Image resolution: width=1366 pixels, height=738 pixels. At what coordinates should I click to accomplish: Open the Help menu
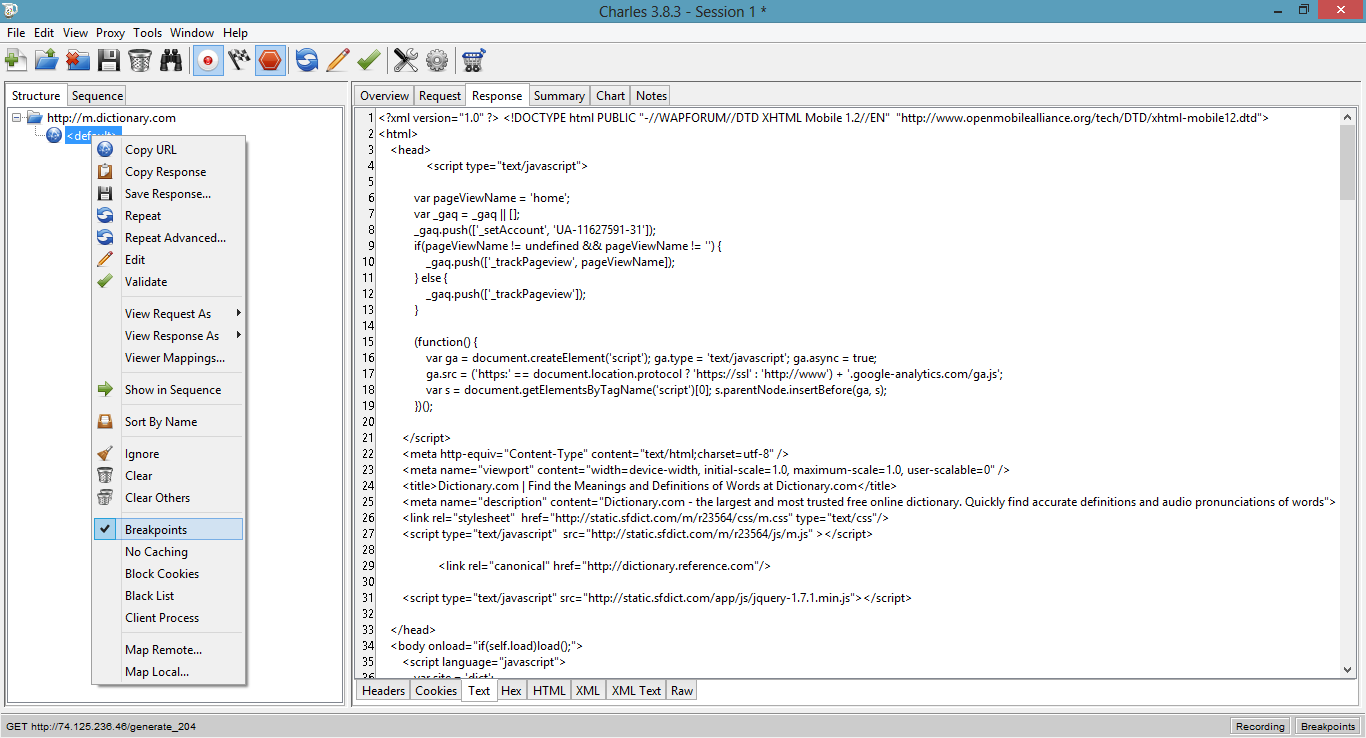click(x=236, y=33)
